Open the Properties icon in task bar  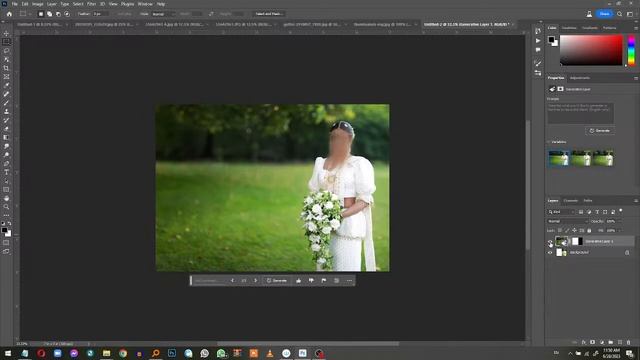[336, 280]
